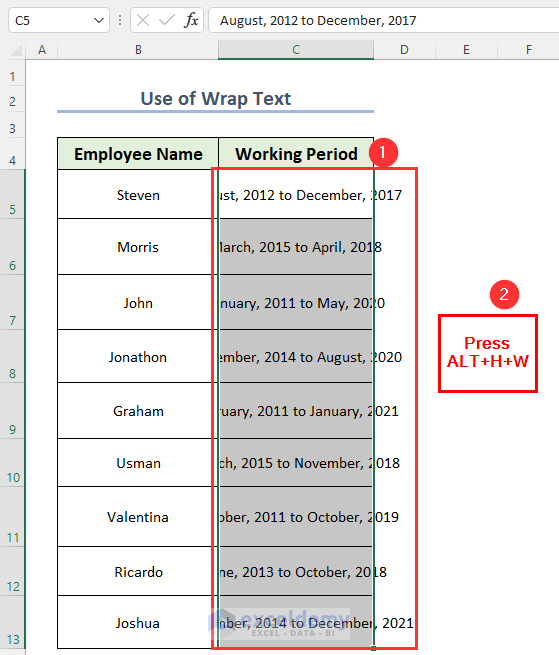Select row 5 header

pyautogui.click(x=13, y=194)
